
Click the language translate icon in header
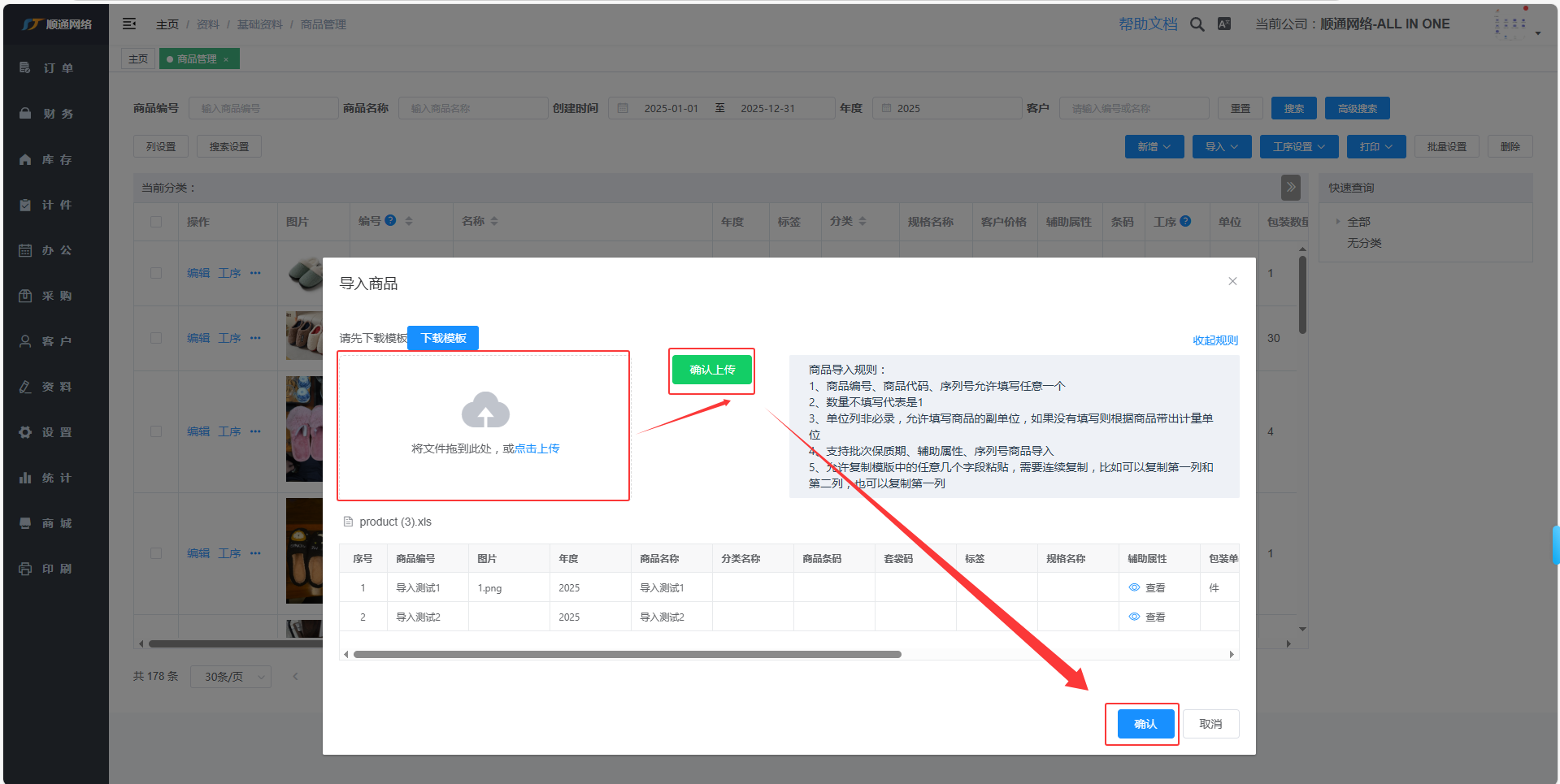(x=1224, y=24)
